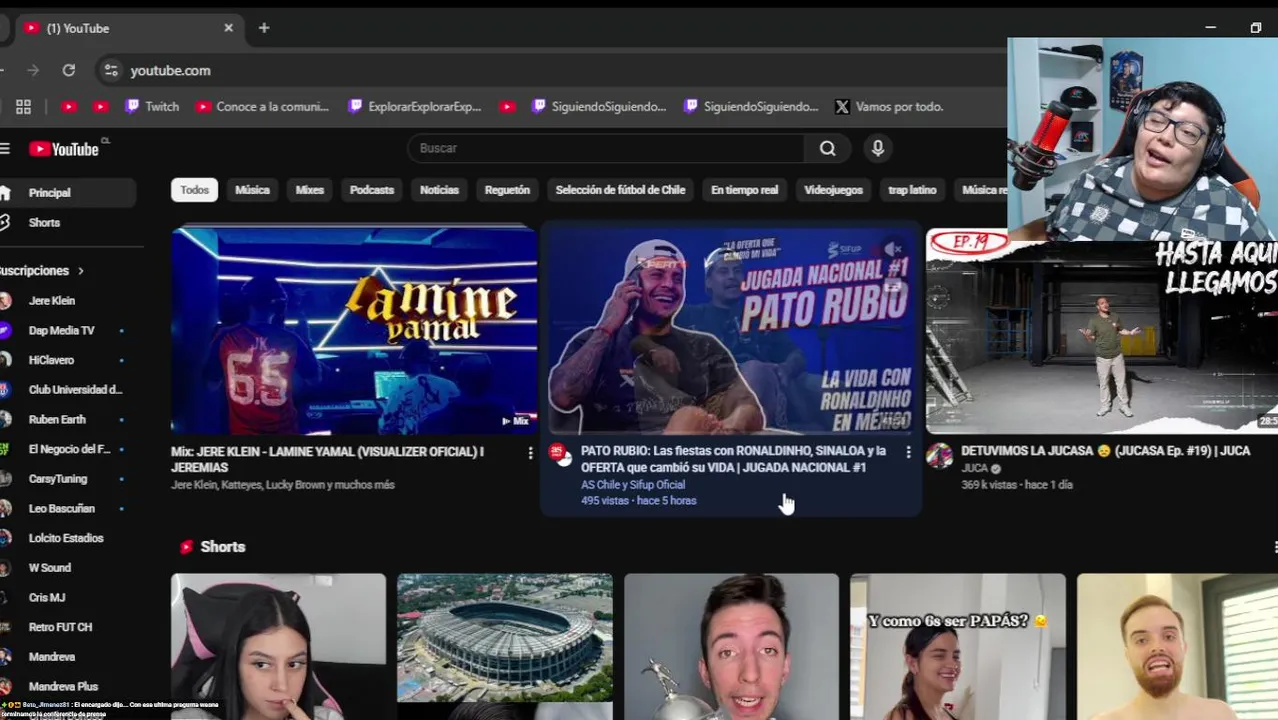Open the browser apps grid bookmark
This screenshot has height=720, width=1278.
pyautogui.click(x=23, y=106)
